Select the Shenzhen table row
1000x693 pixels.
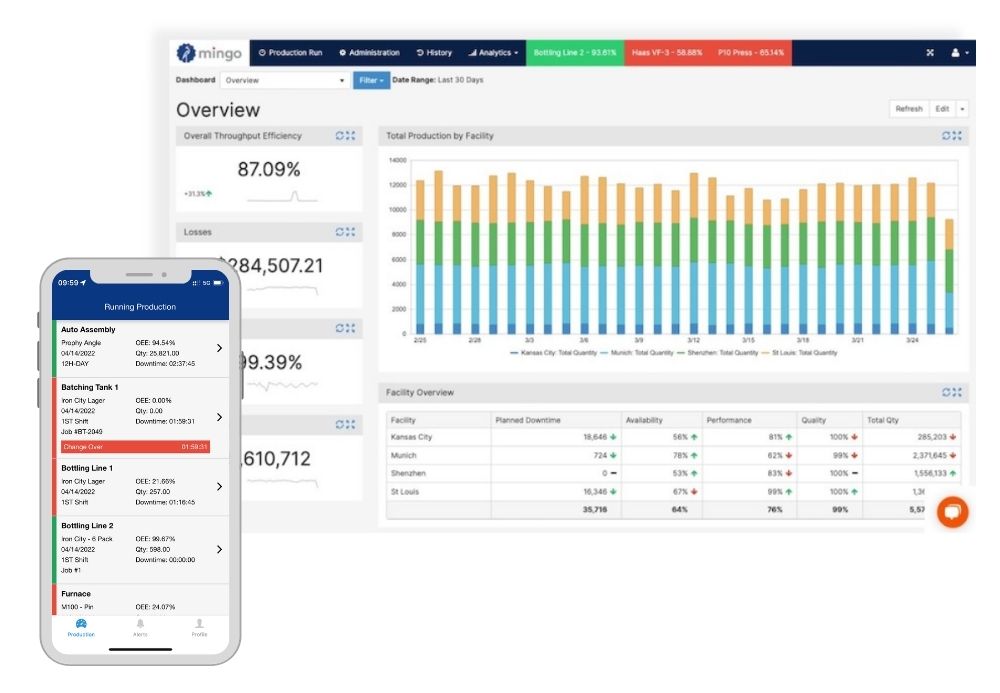coord(673,473)
